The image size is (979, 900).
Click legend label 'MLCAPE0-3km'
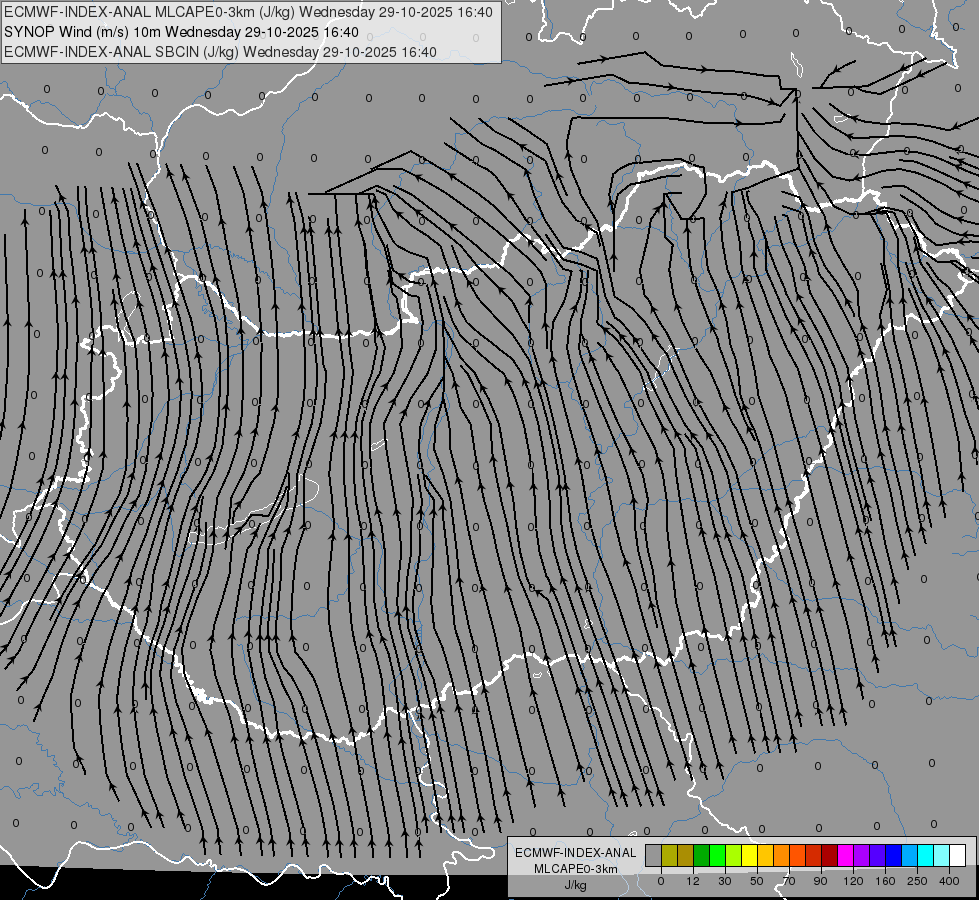[575, 869]
